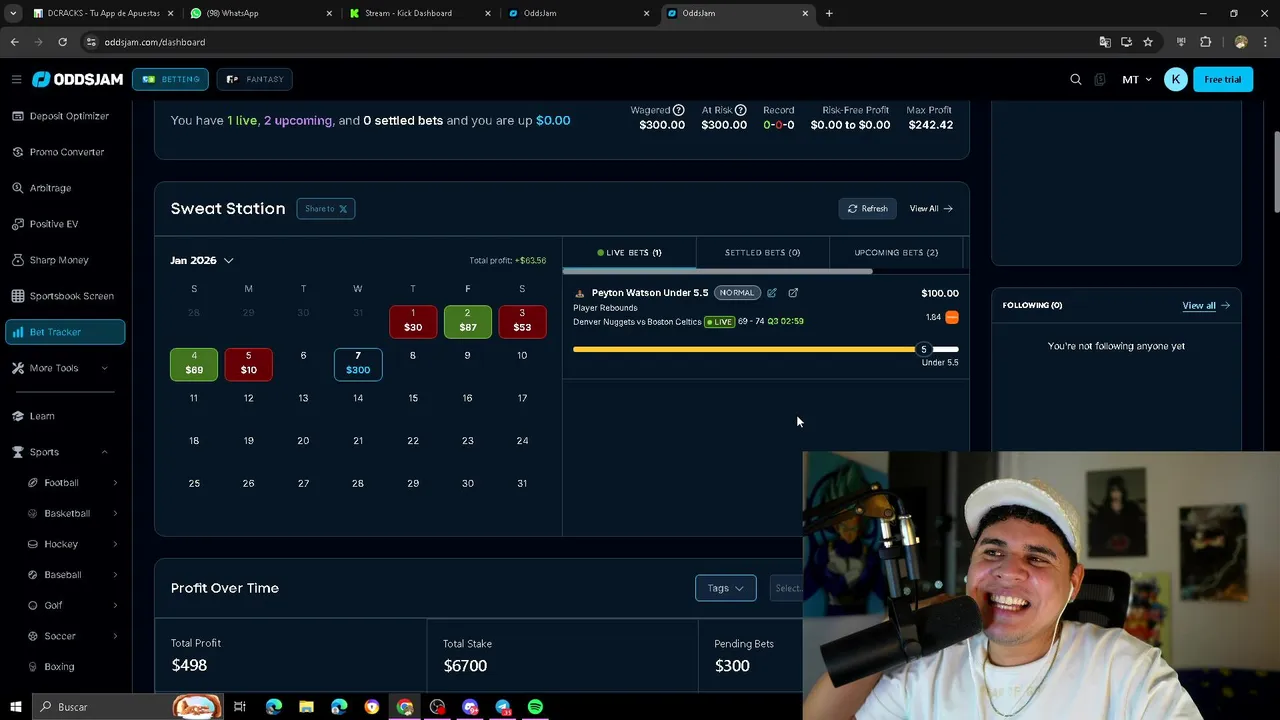
Task: Click the Sweat Station Refresh button
Action: pos(868,208)
